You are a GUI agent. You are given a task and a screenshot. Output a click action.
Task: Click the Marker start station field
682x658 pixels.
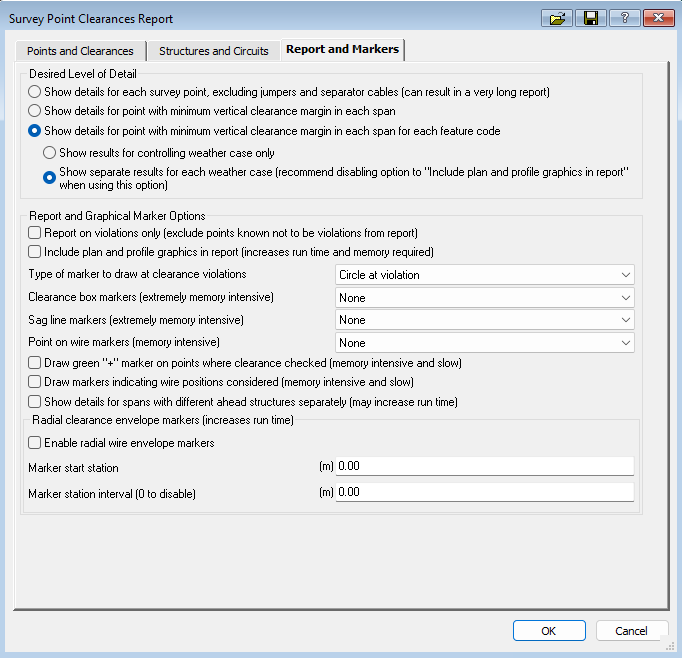coord(485,466)
